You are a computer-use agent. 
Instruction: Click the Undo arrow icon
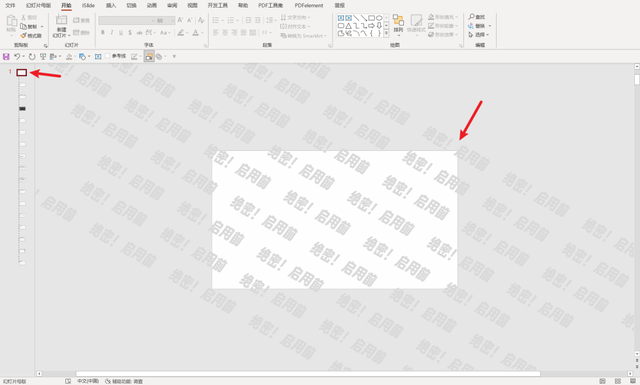pyautogui.click(x=17, y=57)
